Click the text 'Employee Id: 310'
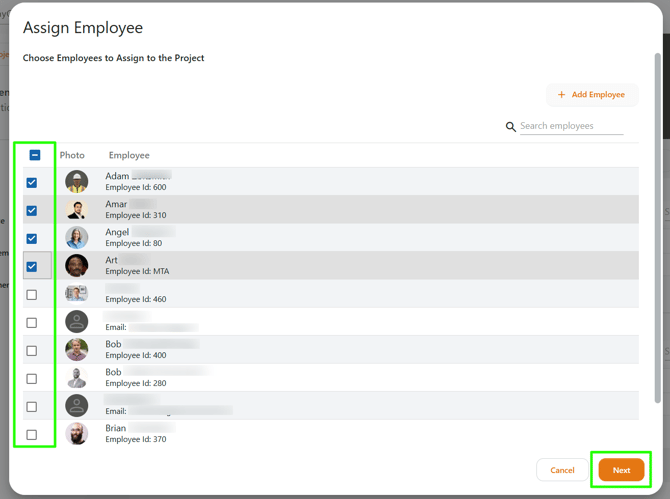The image size is (670, 499). point(136,215)
